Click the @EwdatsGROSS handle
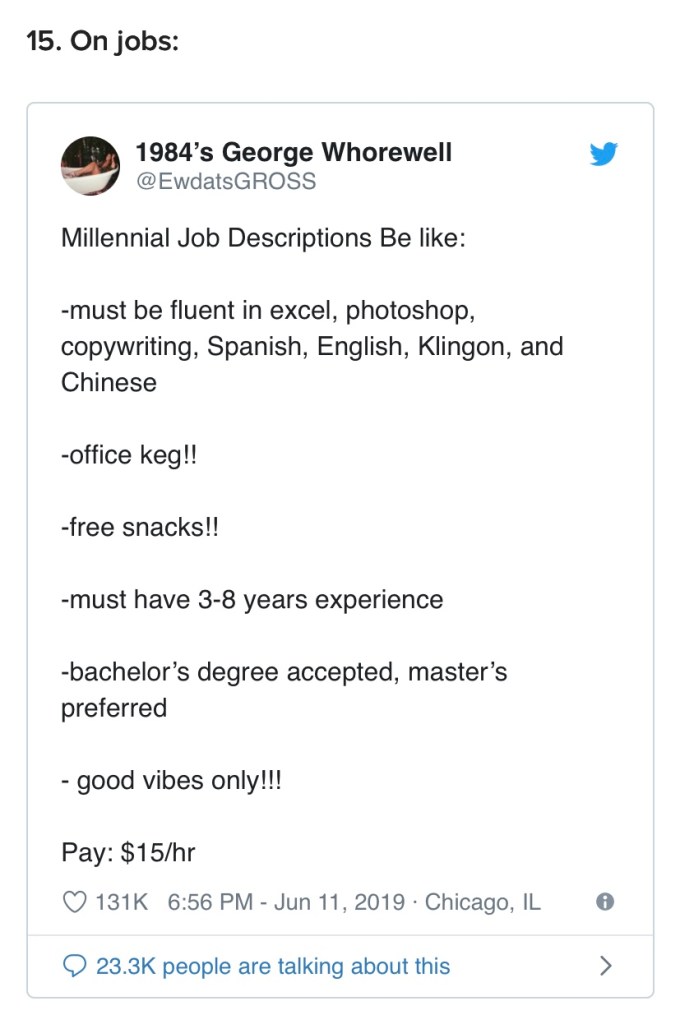The height and width of the screenshot is (1024, 680). (225, 180)
